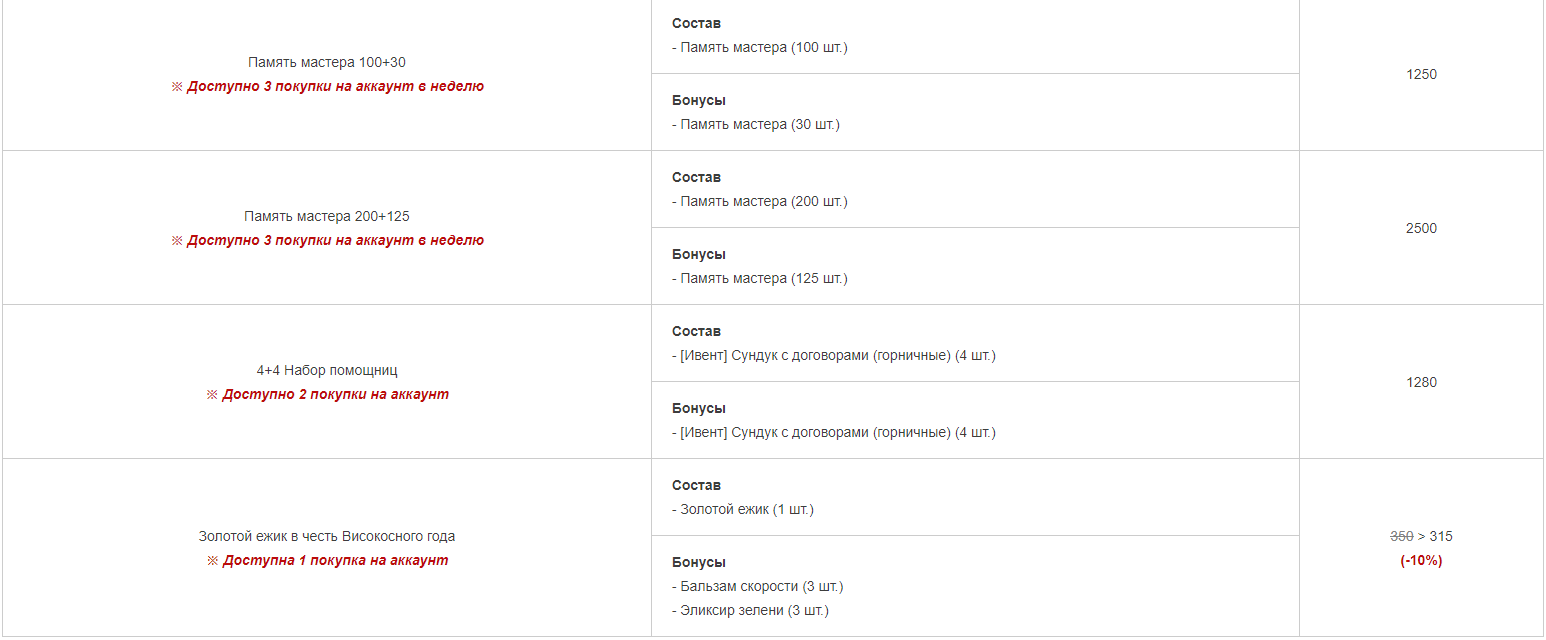The height and width of the screenshot is (640, 1546).
Task: Click the red text Доступно 2 покупки на аккаунт
Action: tap(335, 395)
